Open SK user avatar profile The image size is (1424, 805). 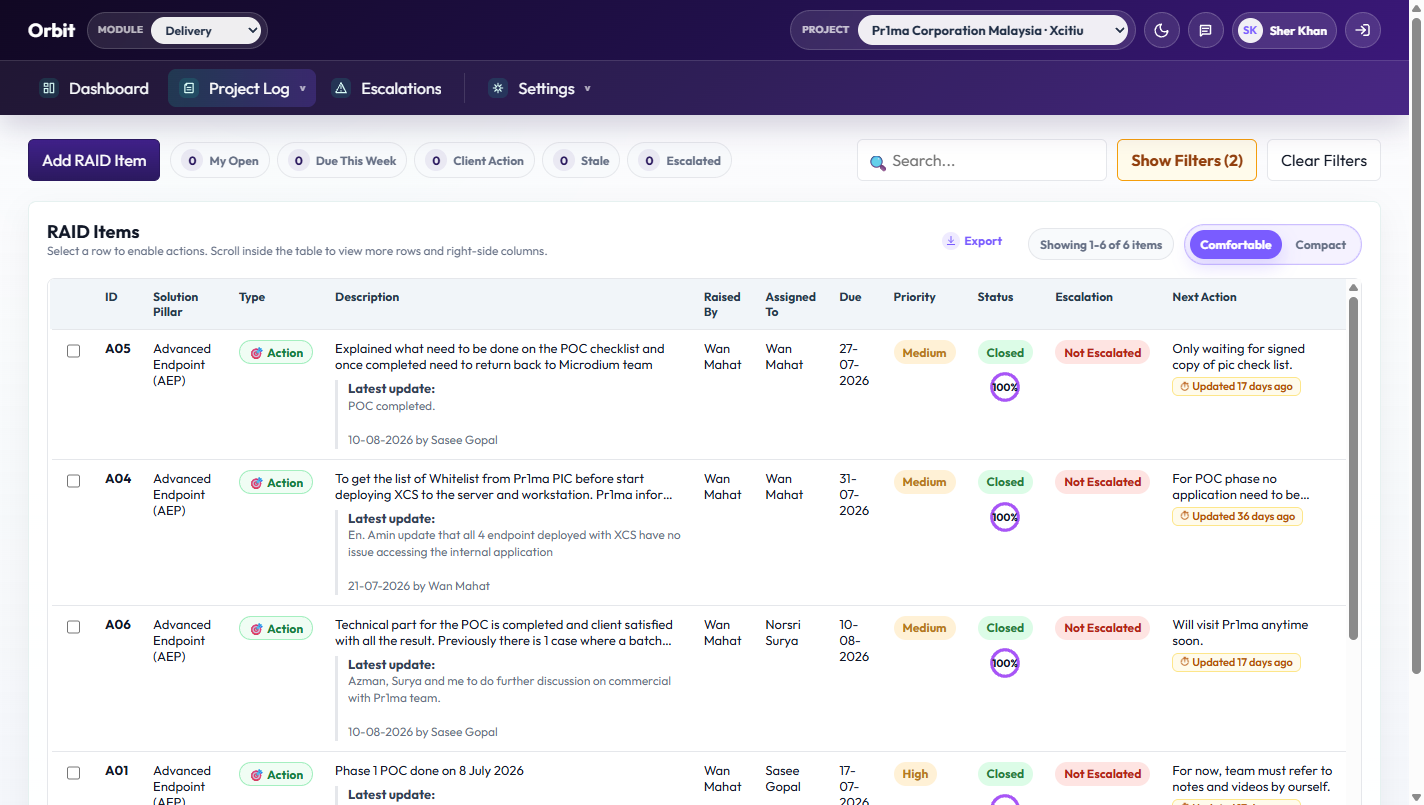(1250, 30)
